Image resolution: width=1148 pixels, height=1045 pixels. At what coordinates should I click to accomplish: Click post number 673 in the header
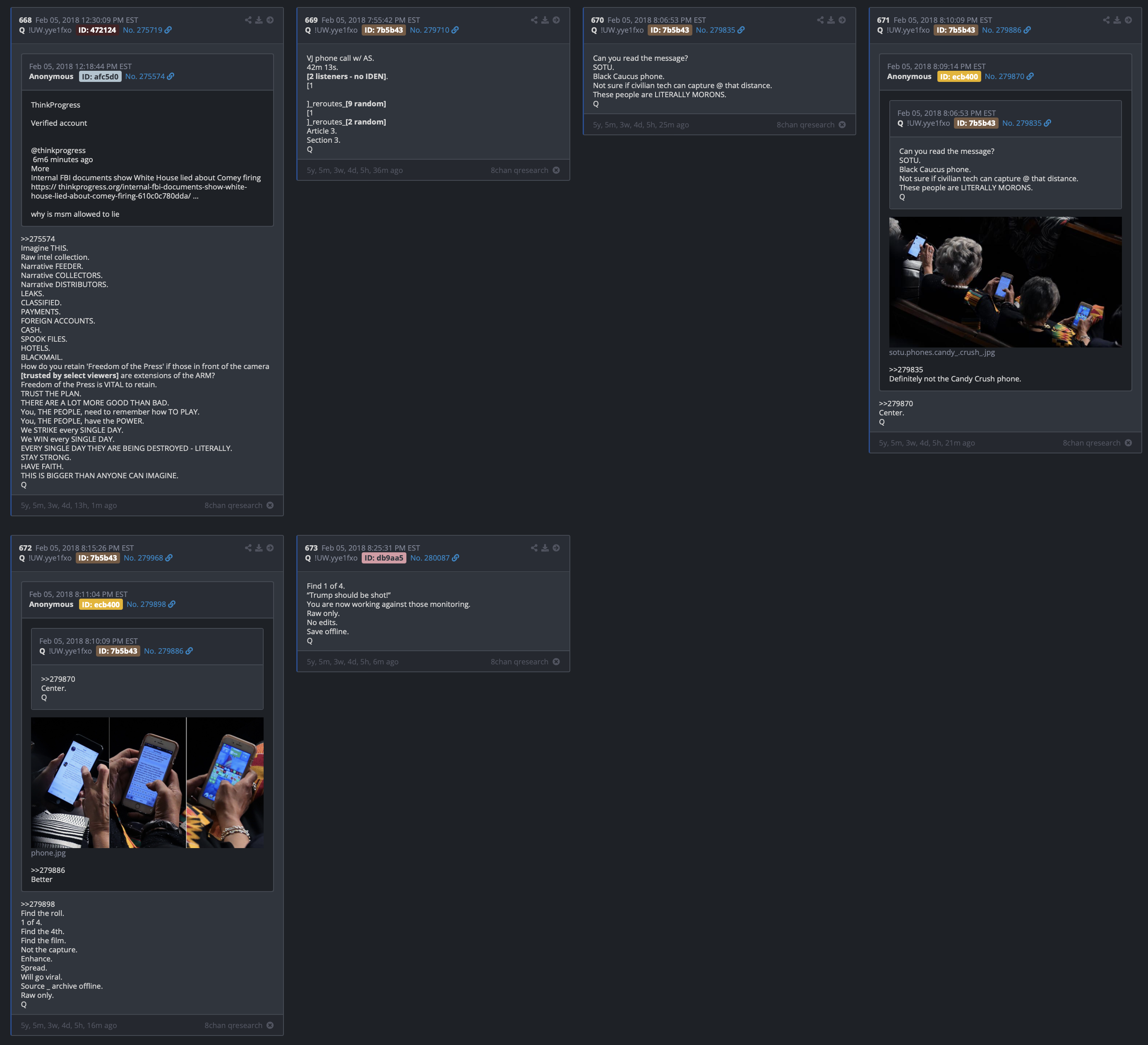[x=311, y=548]
